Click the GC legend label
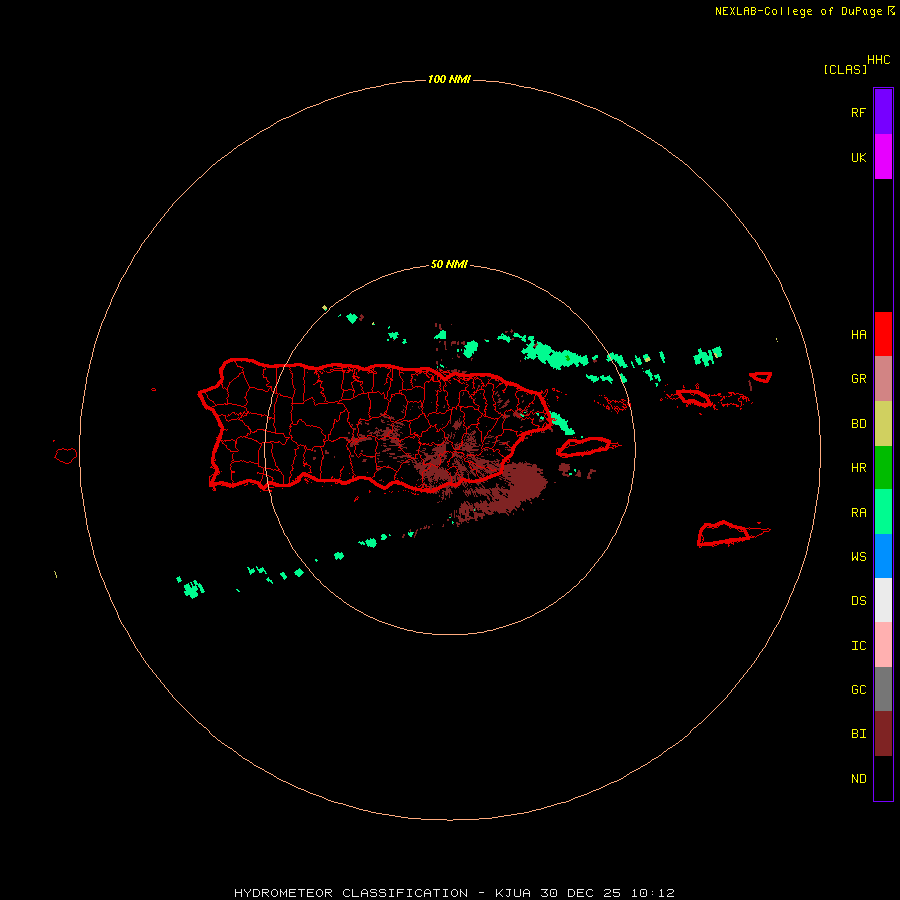 point(858,690)
